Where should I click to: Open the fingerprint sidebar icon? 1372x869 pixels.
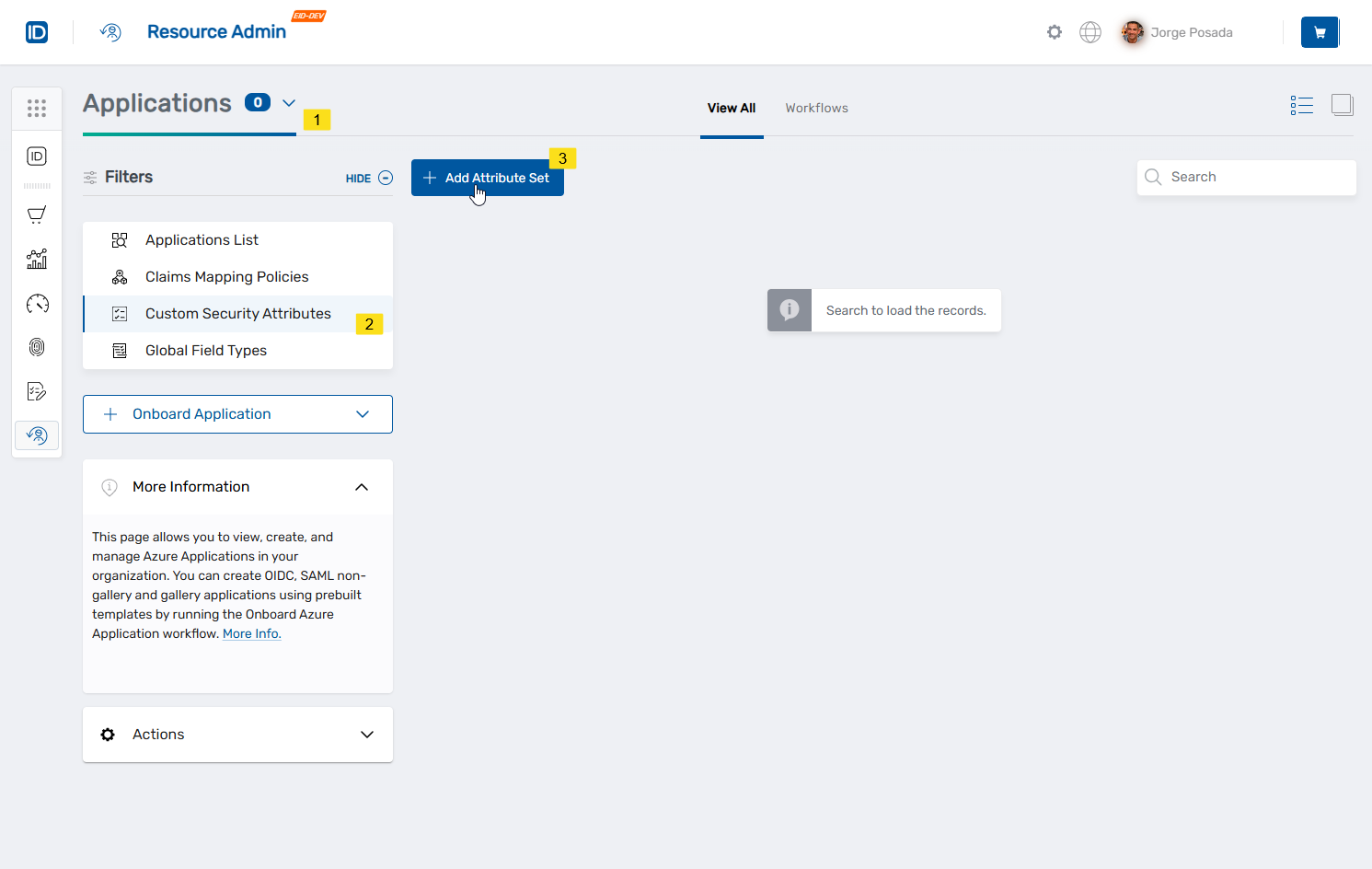tap(37, 347)
